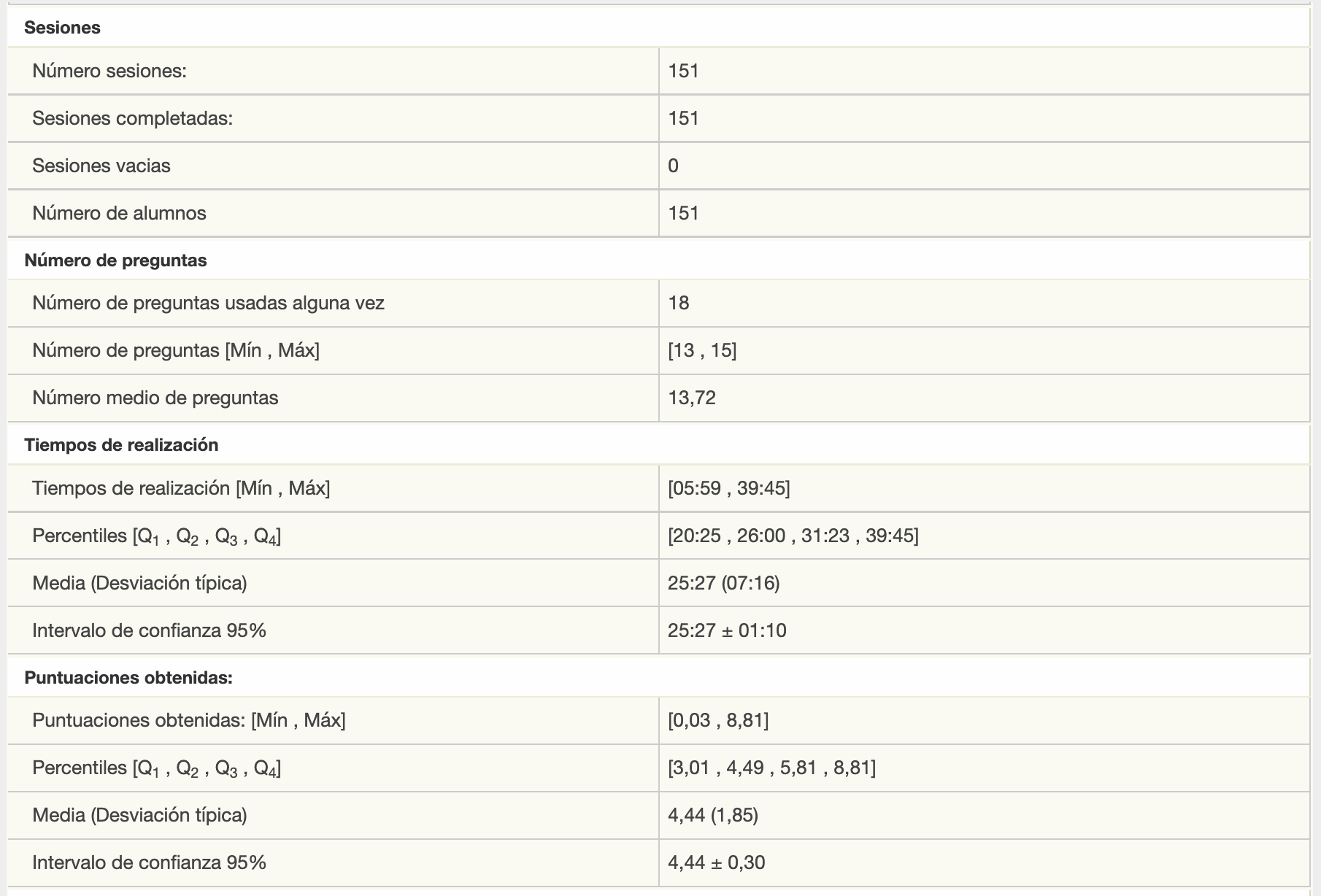Click the Sesiones section header
1321x896 pixels.
(x=62, y=28)
